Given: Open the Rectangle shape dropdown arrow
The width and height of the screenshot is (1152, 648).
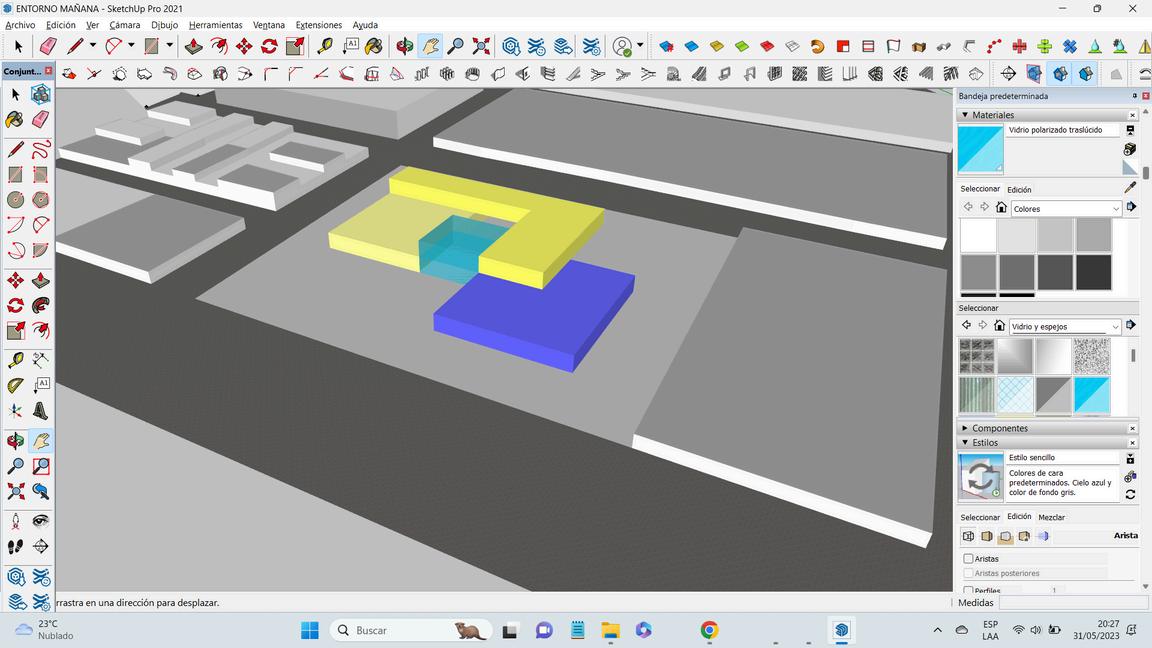Looking at the screenshot, I should click(x=170, y=46).
